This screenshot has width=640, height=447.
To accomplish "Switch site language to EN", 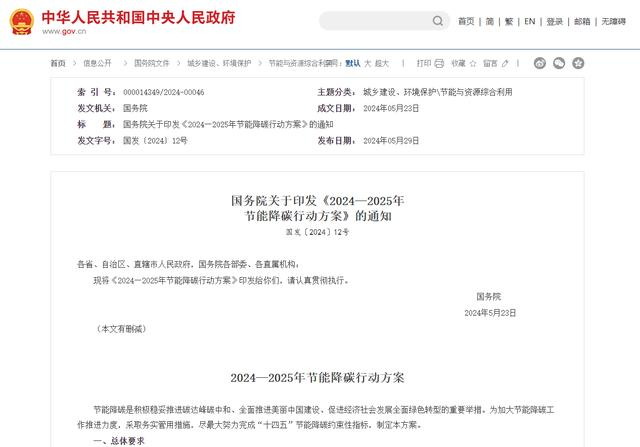I will (529, 21).
